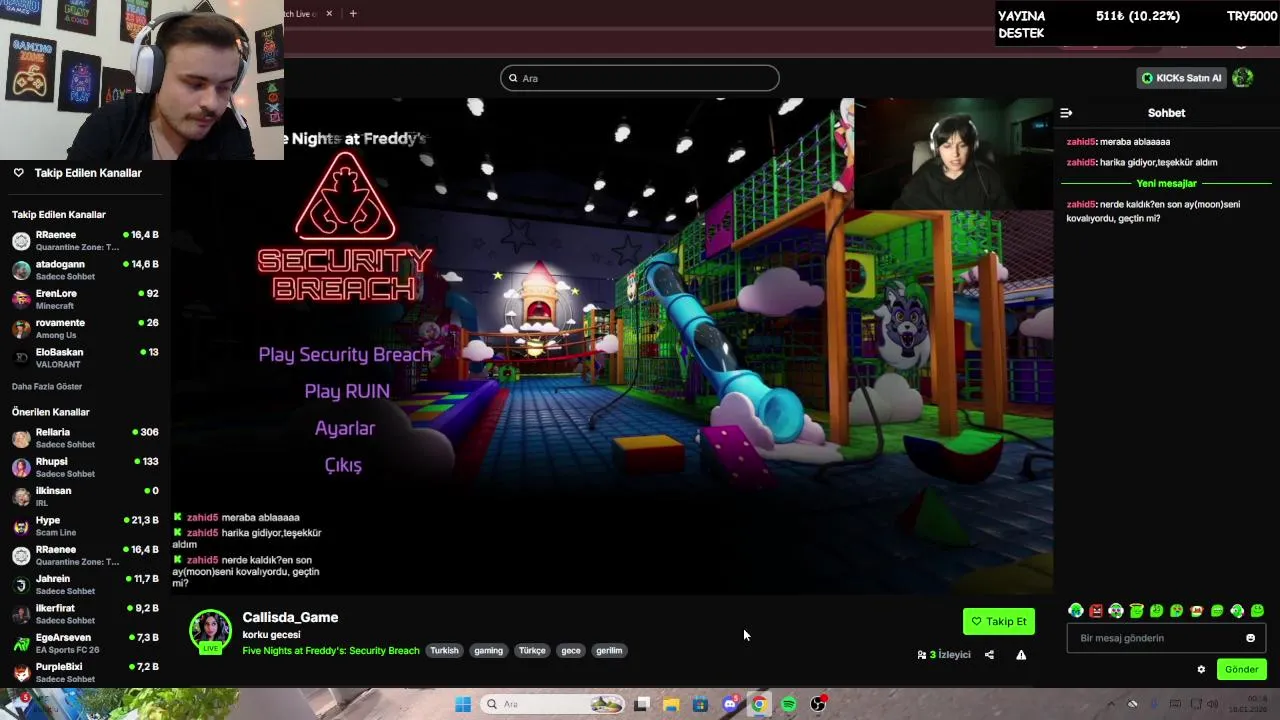1280x720 pixels.
Task: Open Callisda_Game's live avatar
Action: pos(210,631)
